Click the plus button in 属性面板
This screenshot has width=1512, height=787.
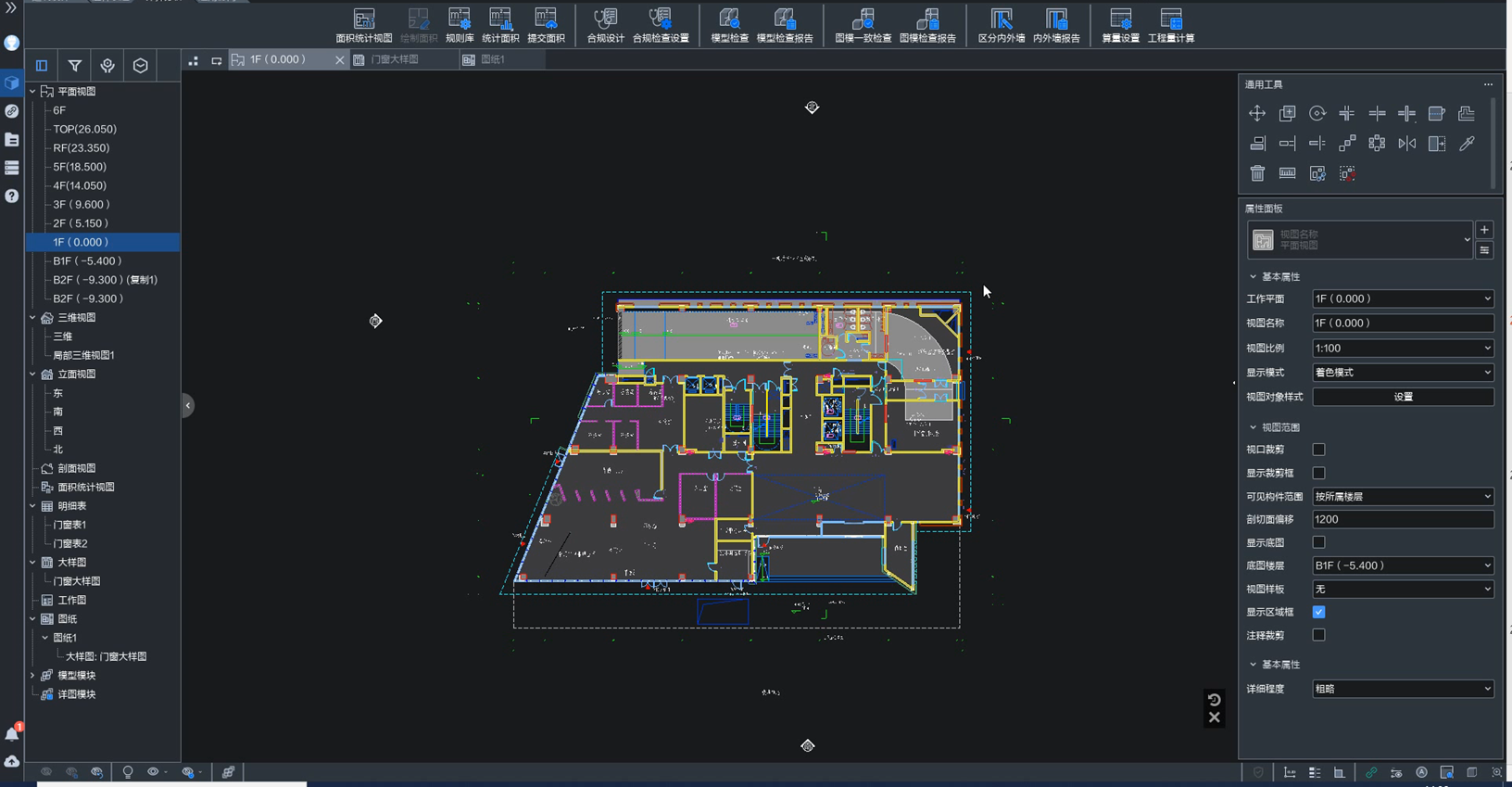1484,230
